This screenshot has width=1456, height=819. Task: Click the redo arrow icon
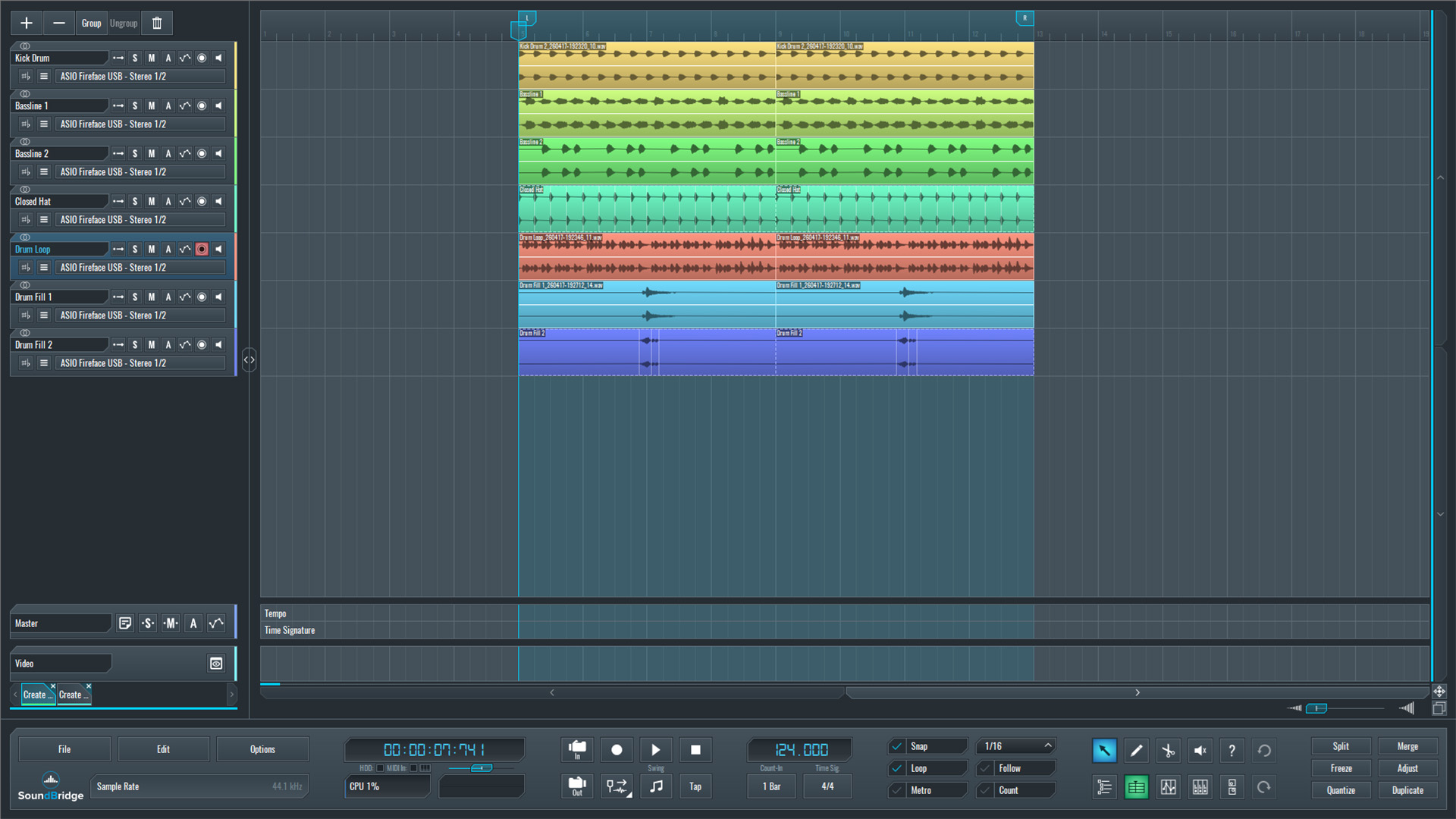click(x=1263, y=787)
